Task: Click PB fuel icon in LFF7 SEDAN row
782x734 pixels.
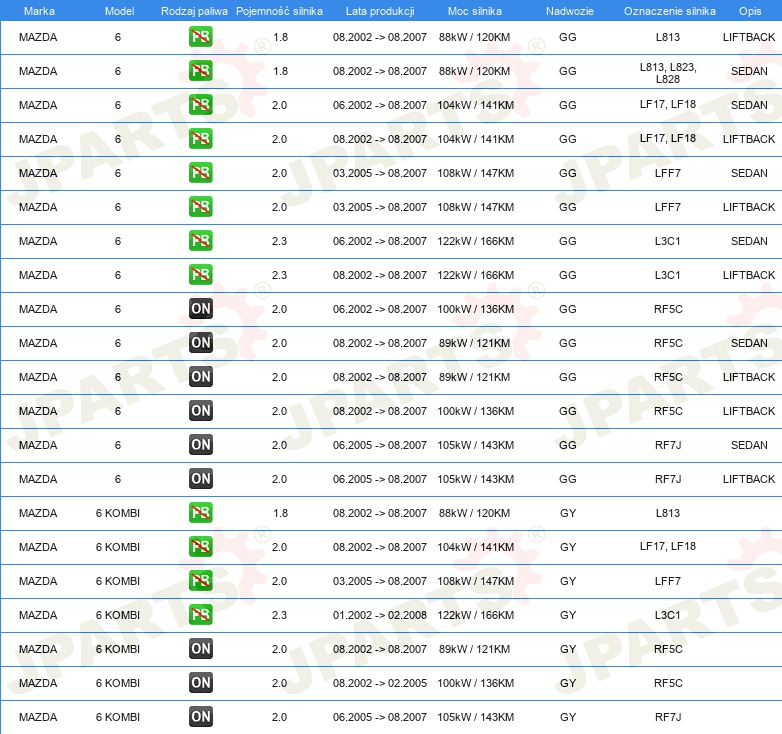Action: pyautogui.click(x=200, y=173)
